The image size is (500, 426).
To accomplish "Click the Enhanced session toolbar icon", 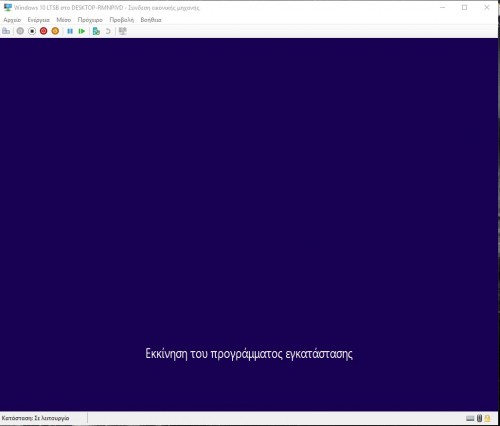I will 123,31.
